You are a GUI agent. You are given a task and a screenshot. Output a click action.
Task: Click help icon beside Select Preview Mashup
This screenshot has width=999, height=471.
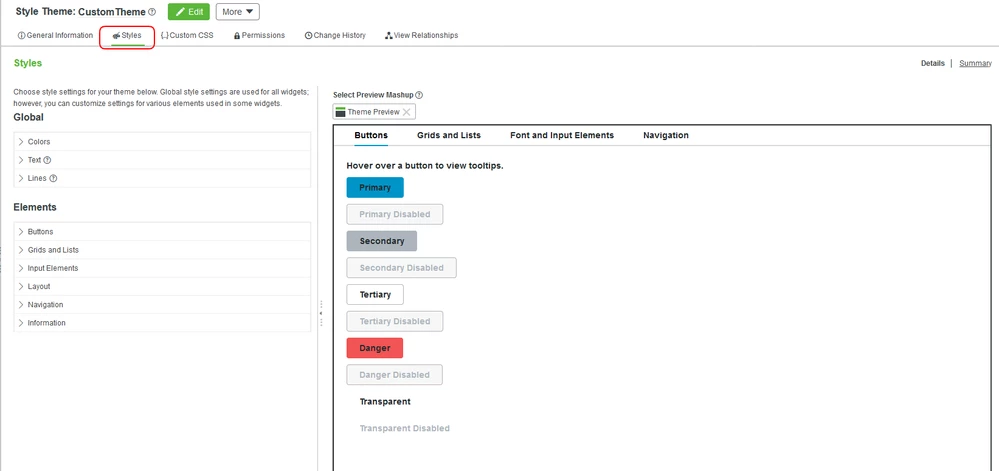[x=419, y=95]
